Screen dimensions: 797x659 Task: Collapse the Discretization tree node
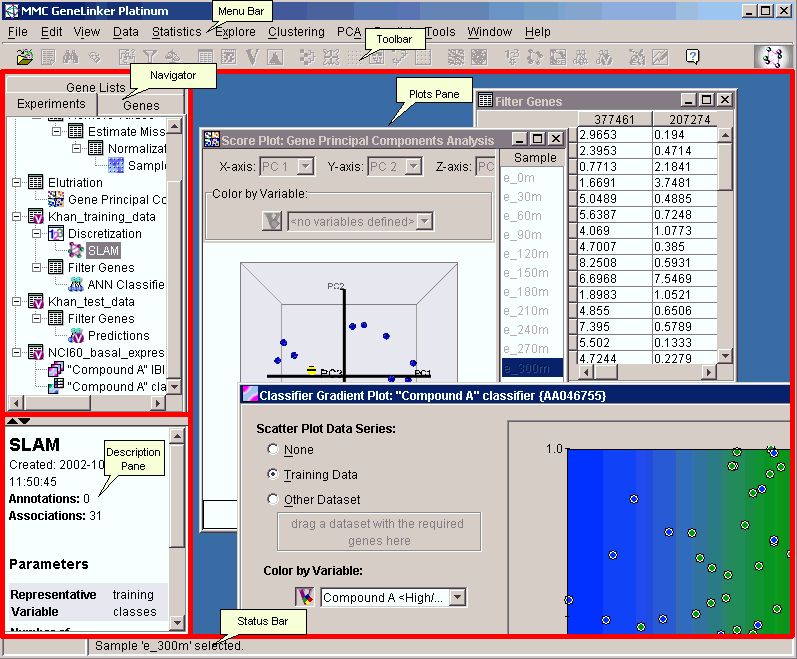click(x=37, y=233)
